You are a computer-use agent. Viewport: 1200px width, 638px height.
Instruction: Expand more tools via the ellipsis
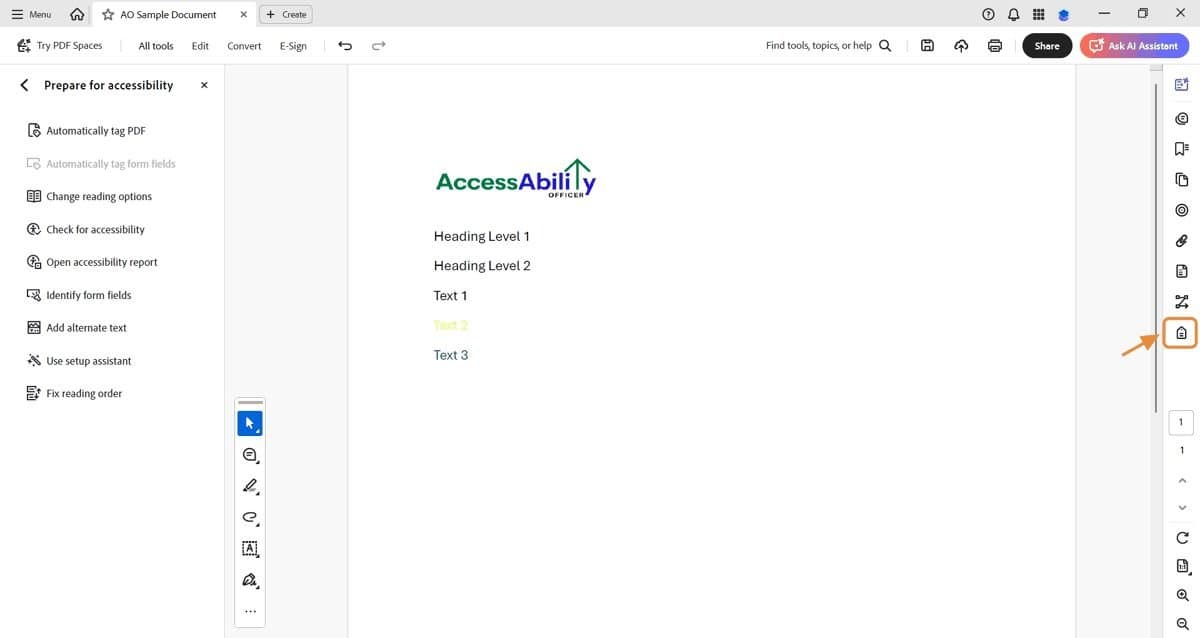249,610
